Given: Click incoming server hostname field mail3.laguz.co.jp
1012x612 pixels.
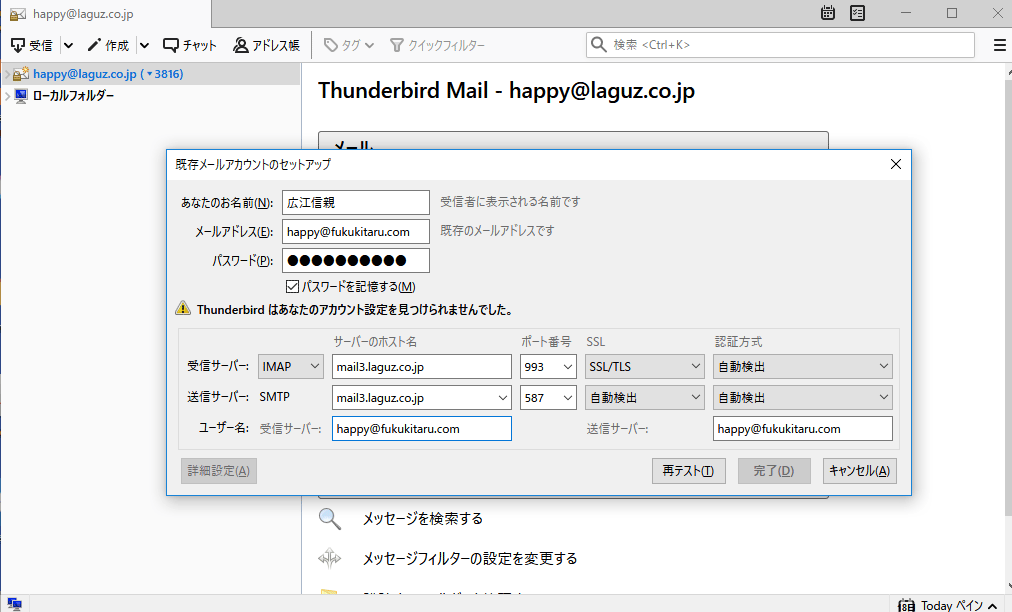Looking at the screenshot, I should coord(421,366).
